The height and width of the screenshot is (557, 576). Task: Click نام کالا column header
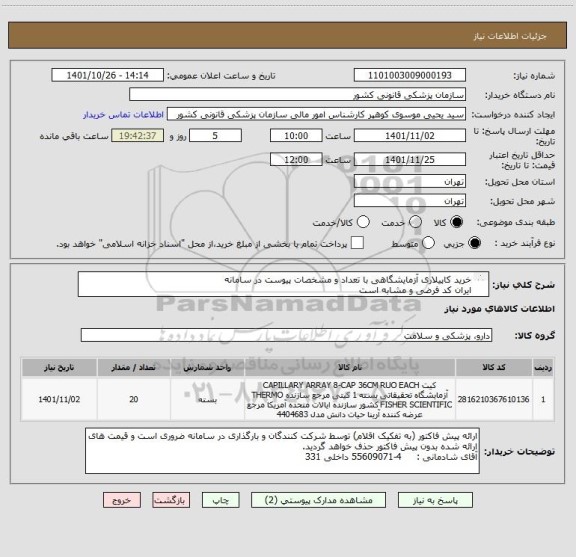coord(350,367)
